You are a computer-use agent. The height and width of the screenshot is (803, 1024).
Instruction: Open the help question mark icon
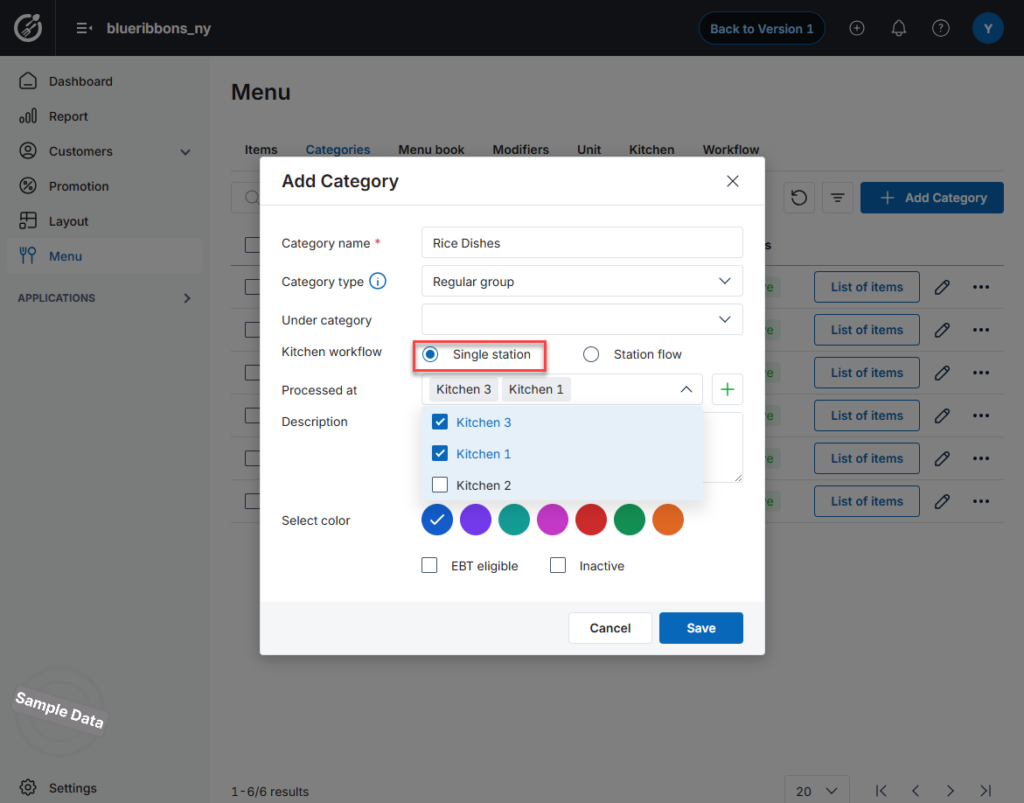coord(940,28)
